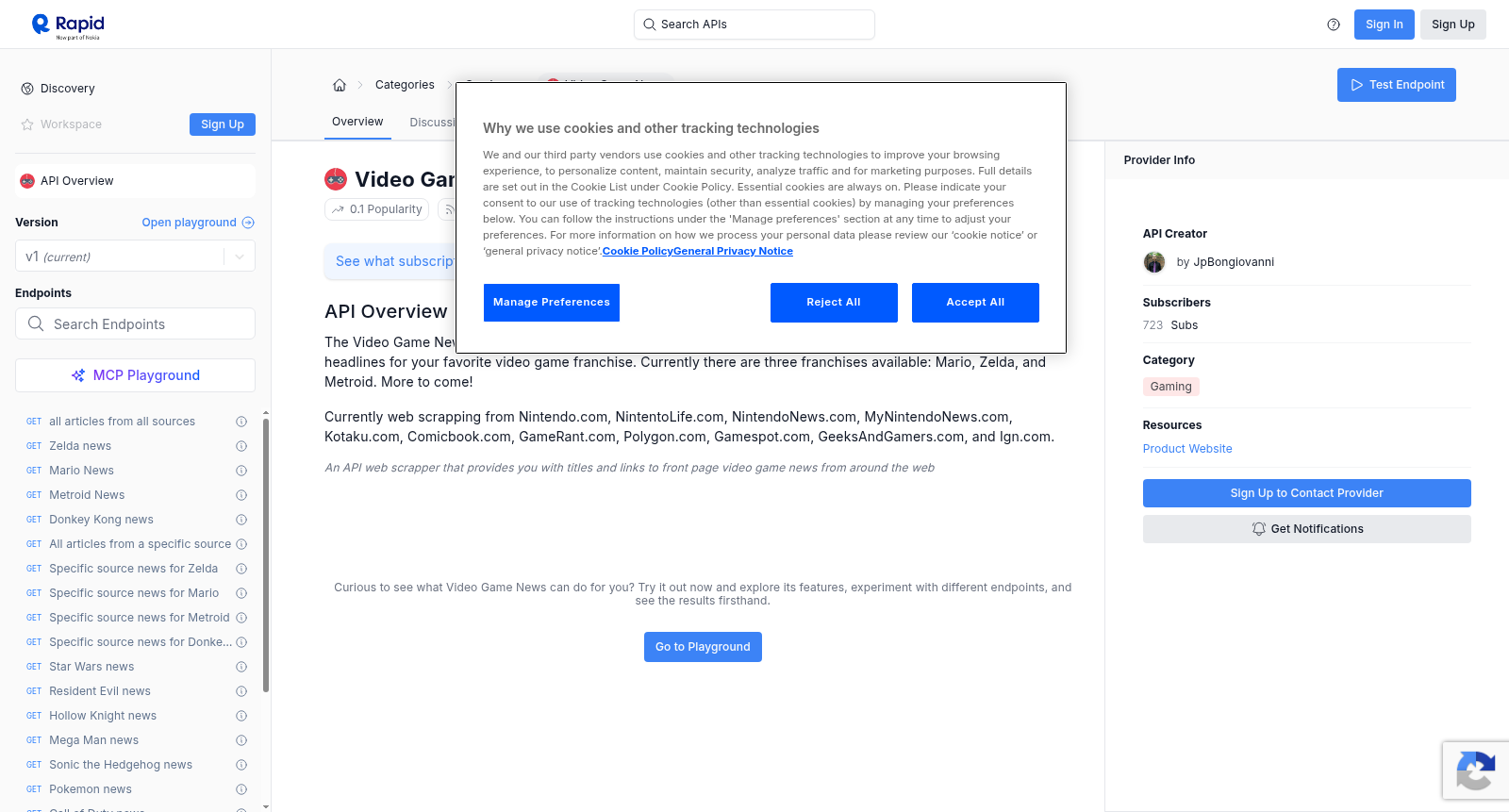Click Sign Up to Contact Provider
Screen dimensions: 1509x812
tap(1306, 493)
